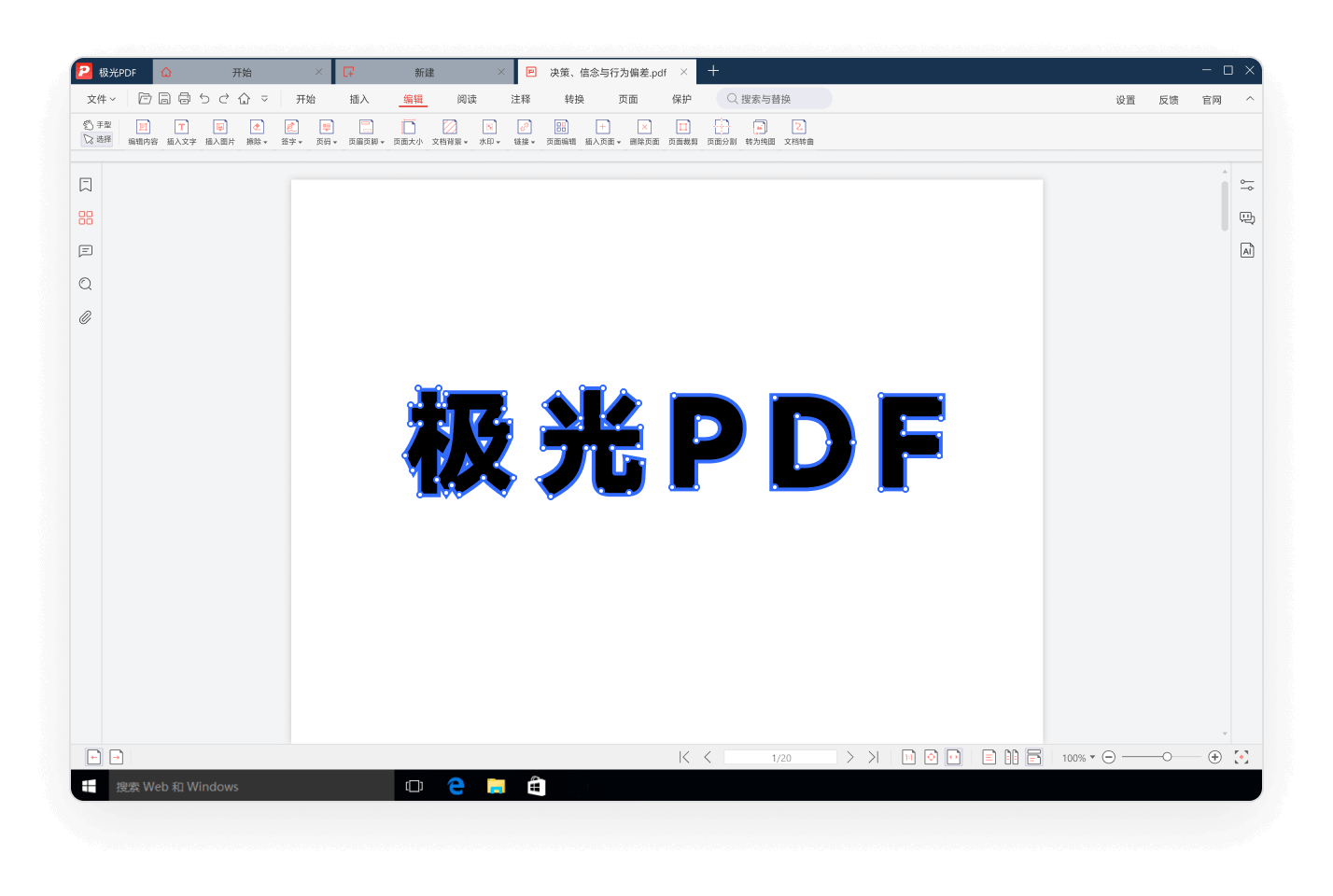Click the 反馈 feedback button
This screenshot has width=1333, height=896.
(x=1168, y=98)
